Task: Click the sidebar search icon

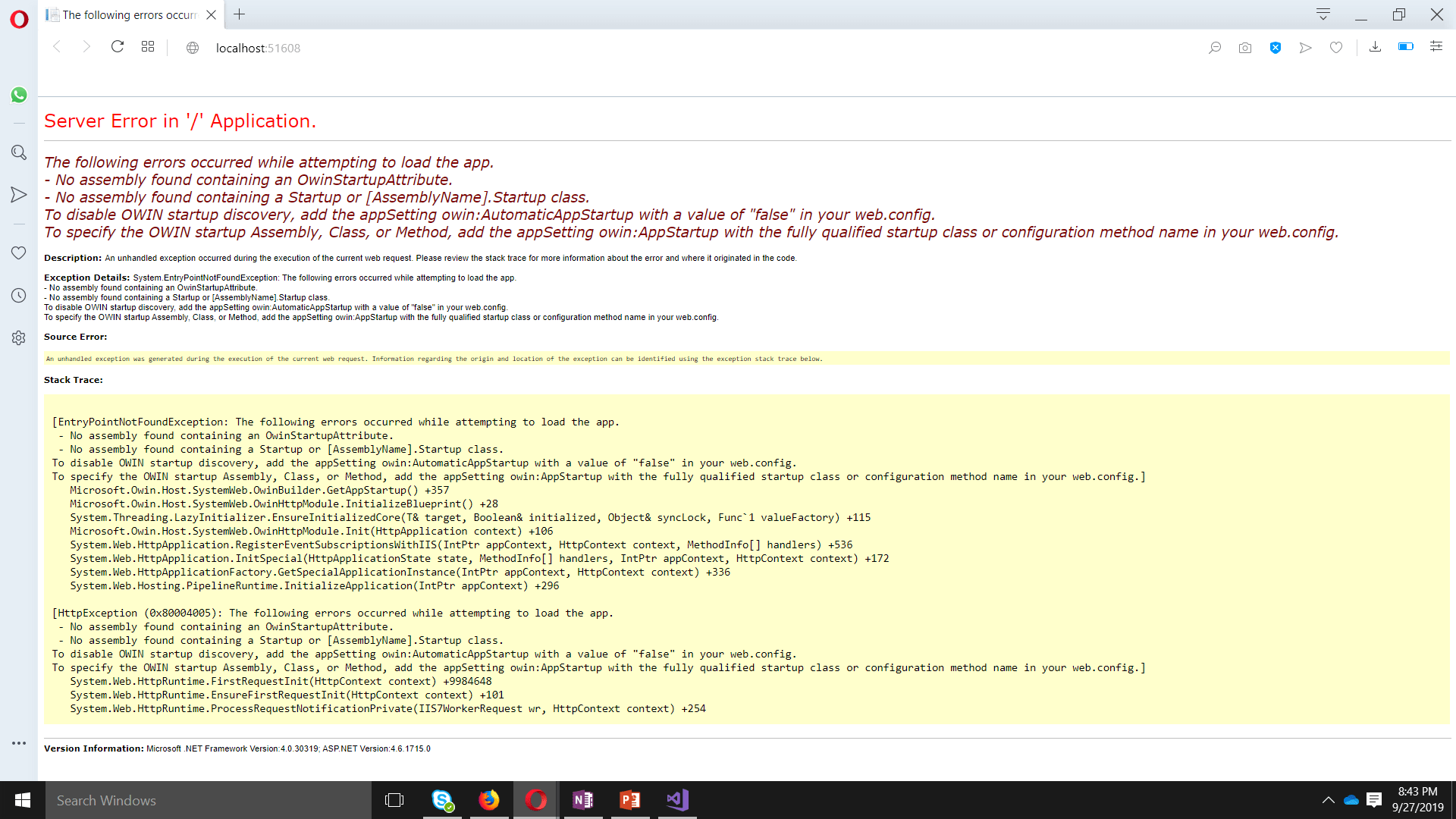Action: click(19, 152)
